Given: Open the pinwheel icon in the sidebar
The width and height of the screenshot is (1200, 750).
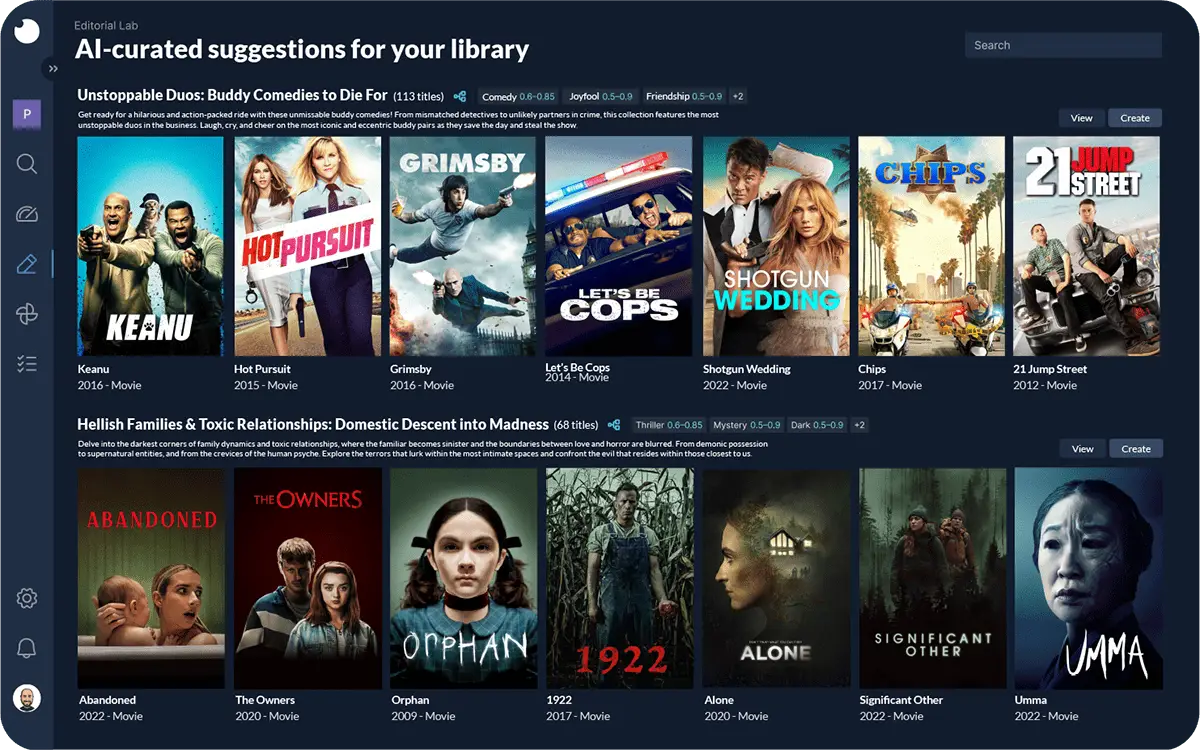Looking at the screenshot, I should coord(27,315).
